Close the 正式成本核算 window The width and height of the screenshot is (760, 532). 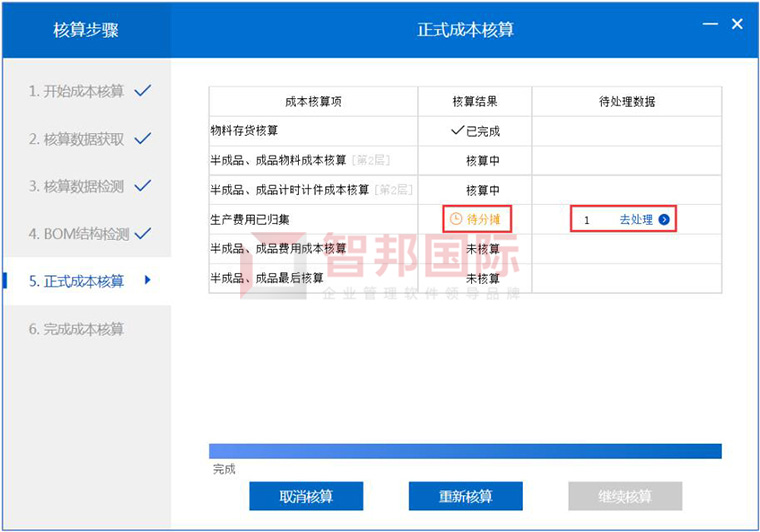(x=737, y=24)
